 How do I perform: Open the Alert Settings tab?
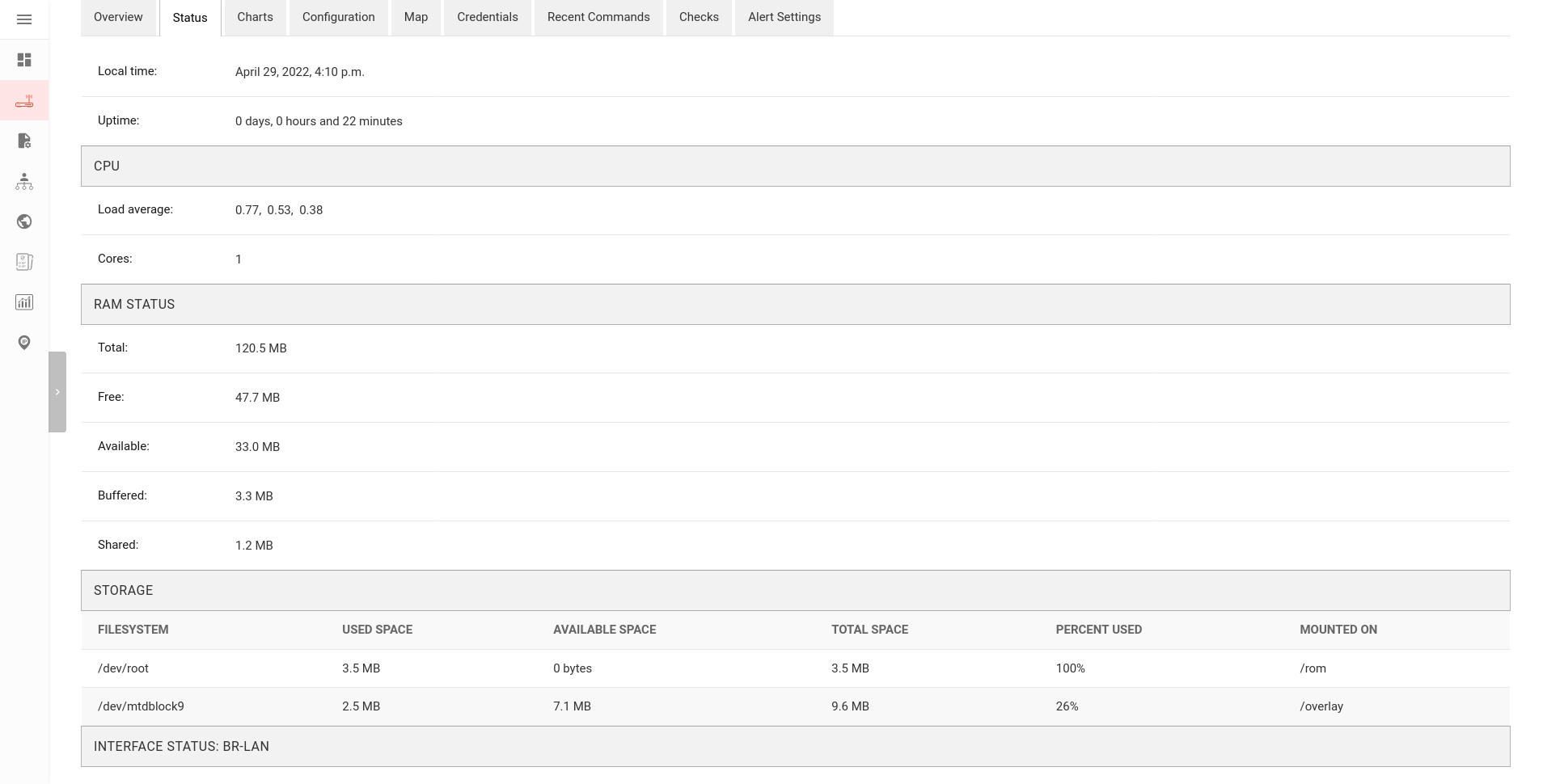point(783,17)
